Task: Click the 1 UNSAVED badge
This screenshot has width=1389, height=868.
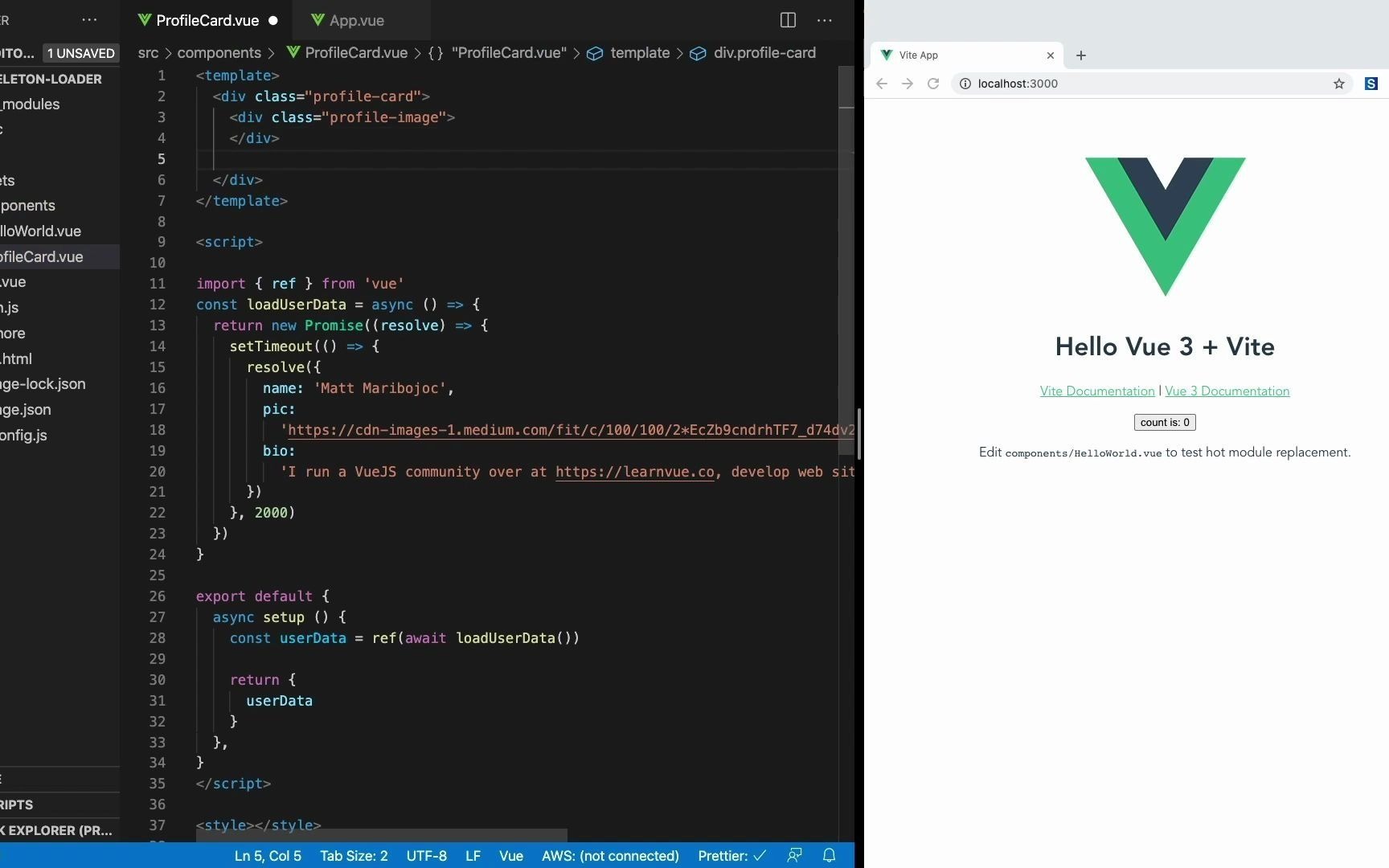Action: [80, 53]
